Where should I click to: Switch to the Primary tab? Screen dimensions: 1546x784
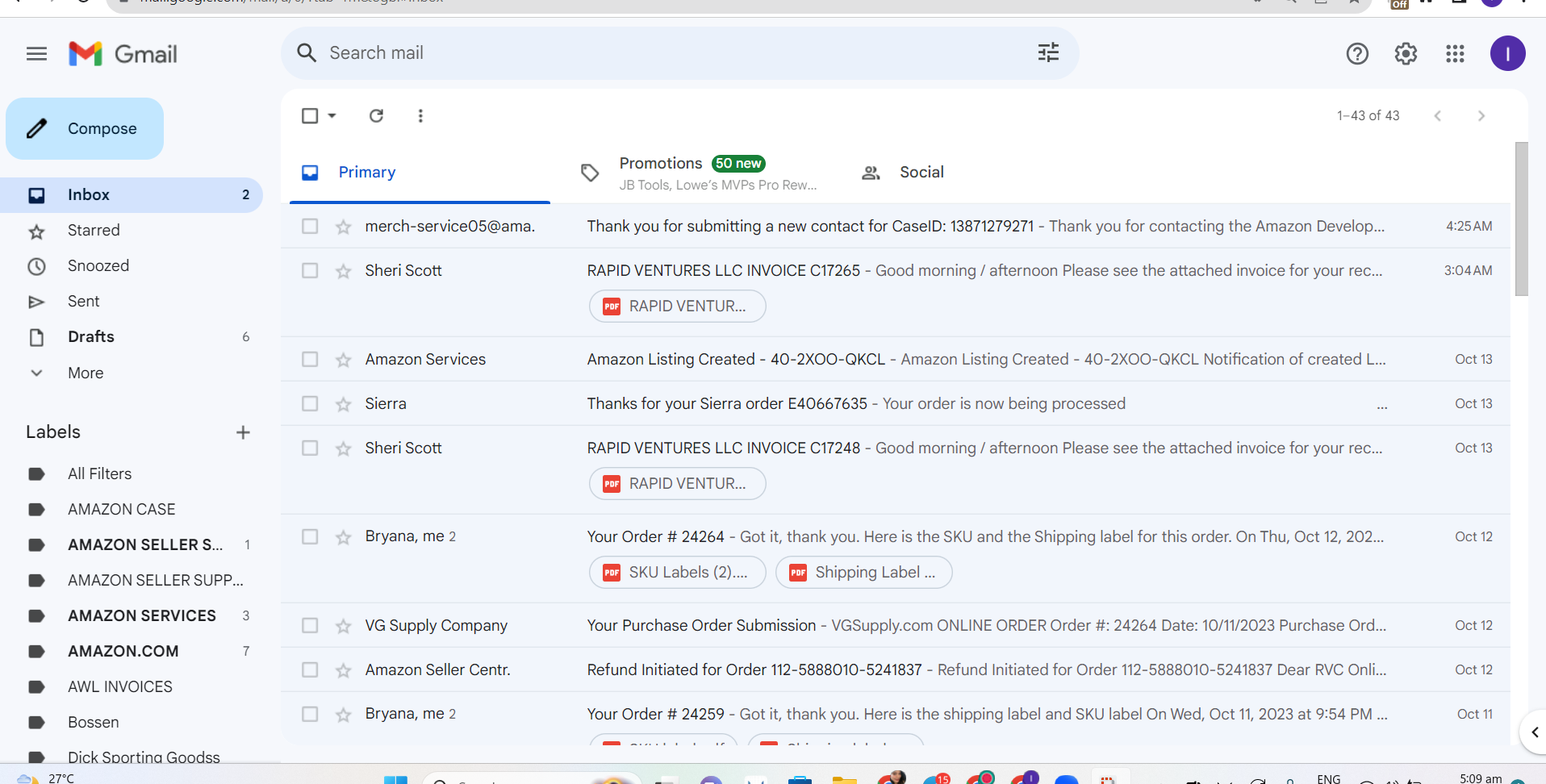(x=420, y=173)
